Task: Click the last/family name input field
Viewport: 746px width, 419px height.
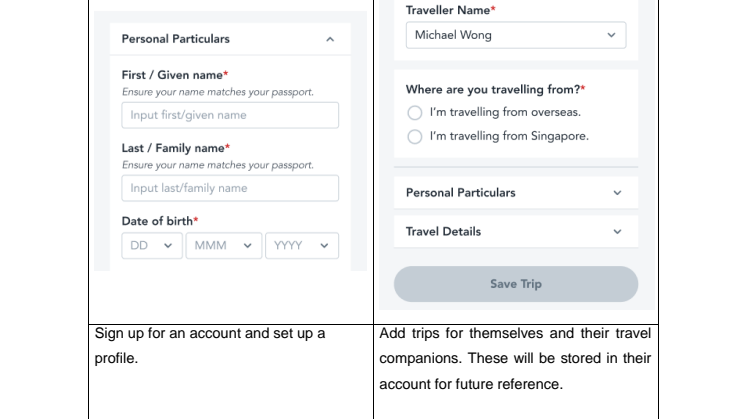Action: click(x=230, y=188)
